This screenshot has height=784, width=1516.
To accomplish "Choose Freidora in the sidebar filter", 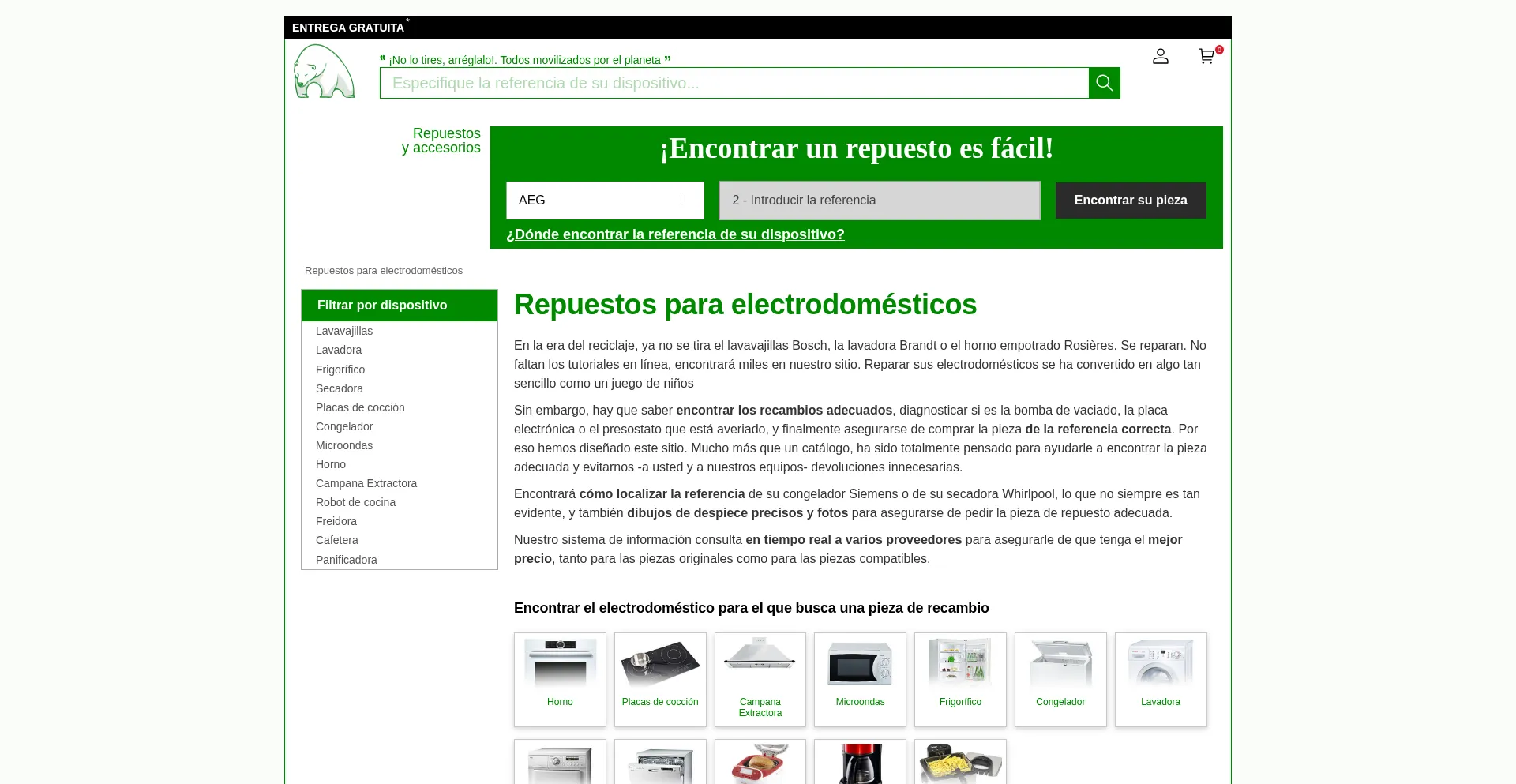I will pos(336,521).
